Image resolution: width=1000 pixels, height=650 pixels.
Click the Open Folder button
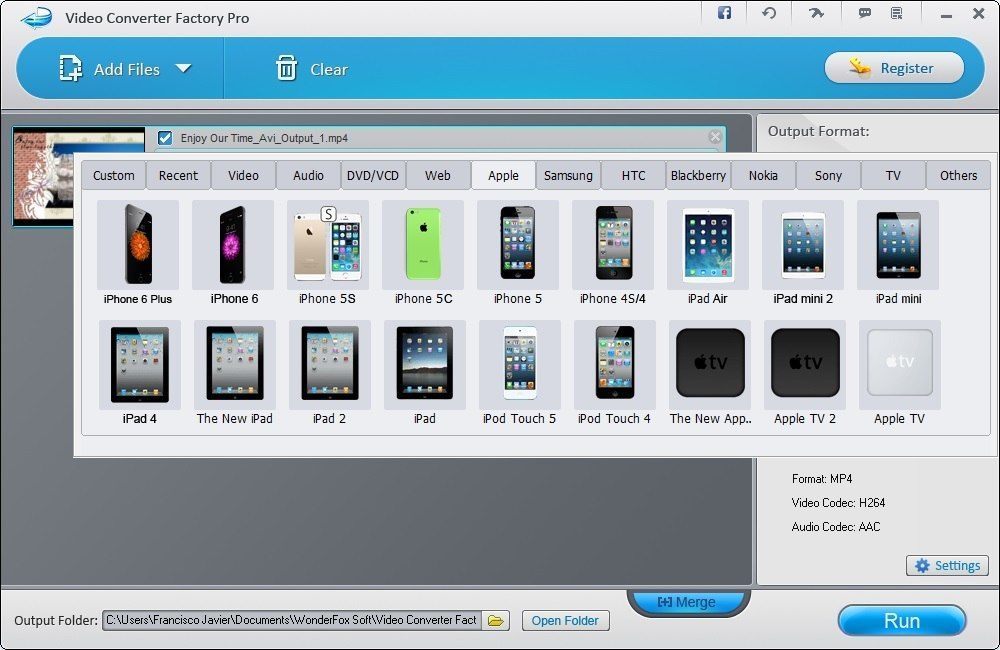click(x=565, y=620)
